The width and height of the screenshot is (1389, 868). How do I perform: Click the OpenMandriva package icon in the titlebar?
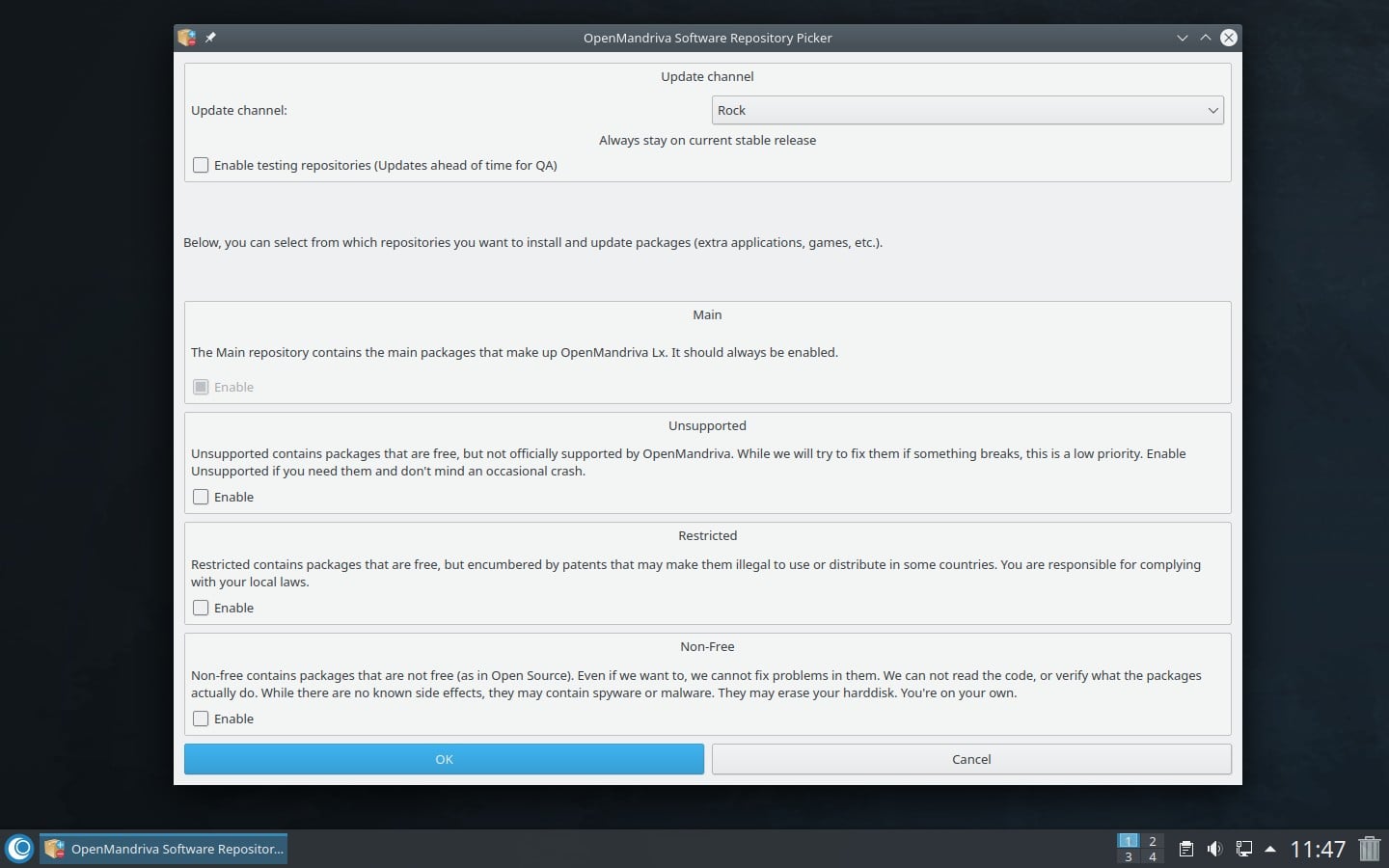point(185,38)
